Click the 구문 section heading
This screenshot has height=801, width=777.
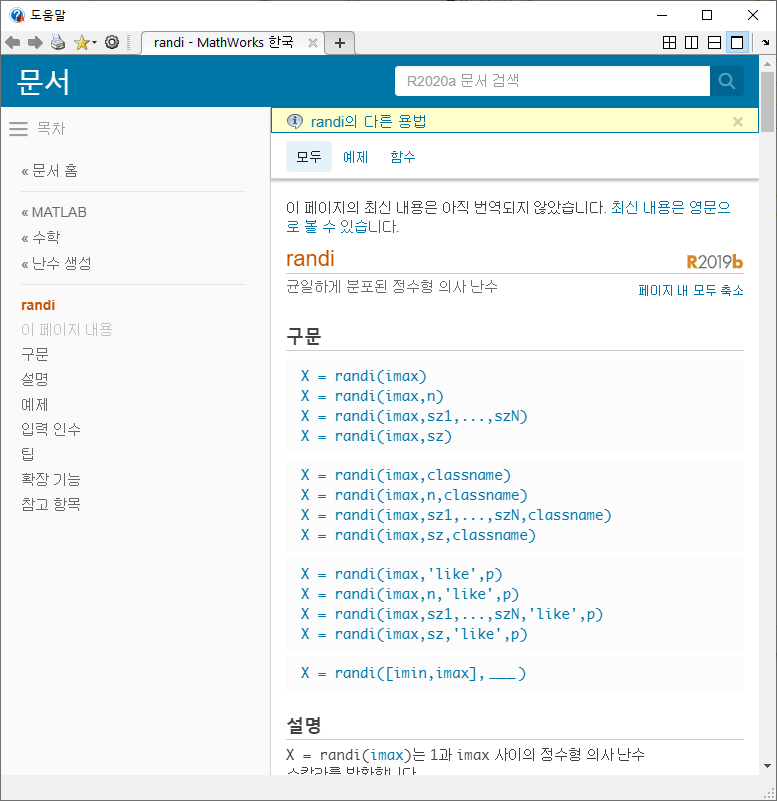[304, 336]
